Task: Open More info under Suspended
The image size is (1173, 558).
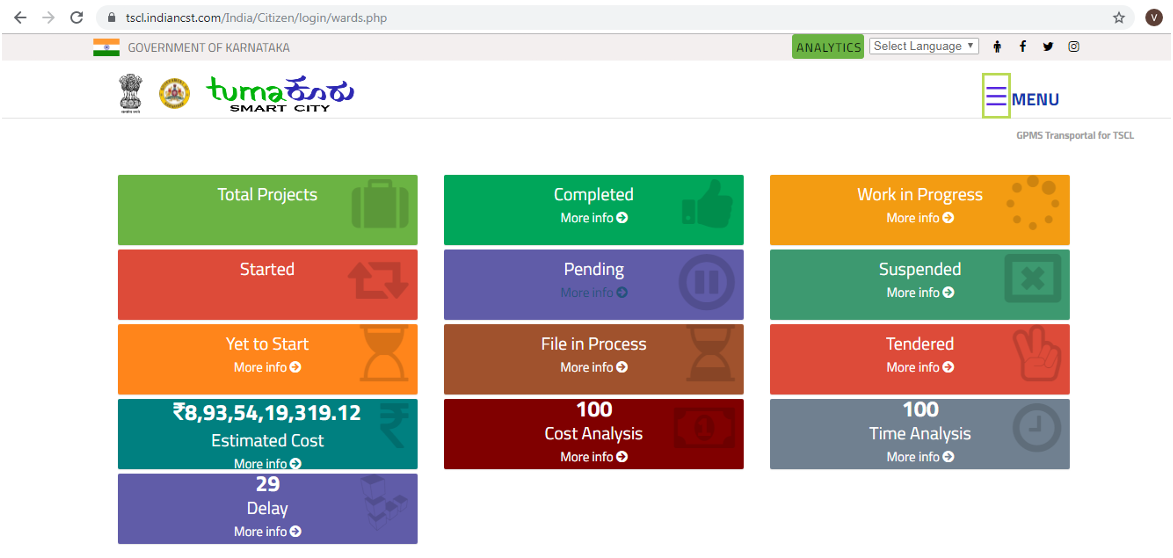Action: tap(919, 293)
